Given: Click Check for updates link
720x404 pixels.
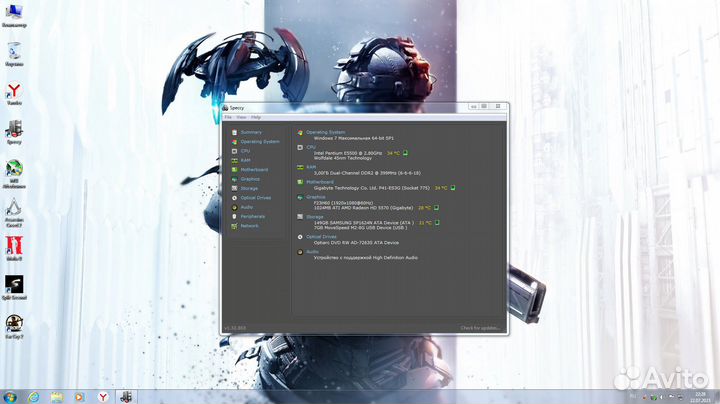Looking at the screenshot, I should [480, 328].
